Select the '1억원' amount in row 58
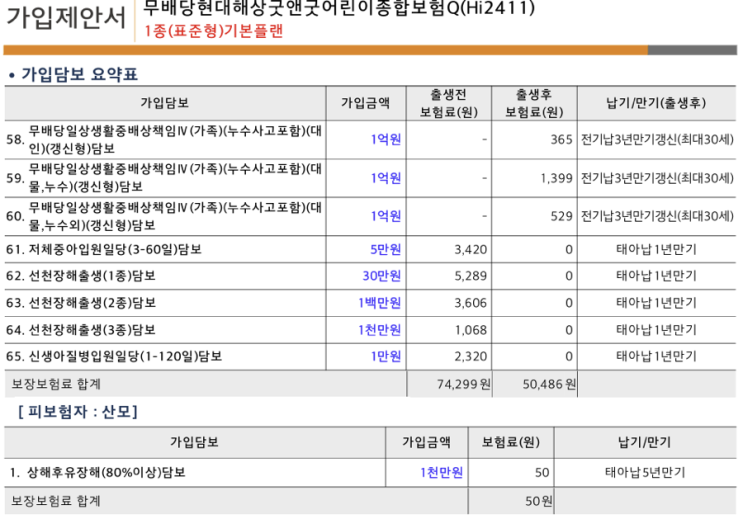This screenshot has height=519, width=743. point(386,139)
